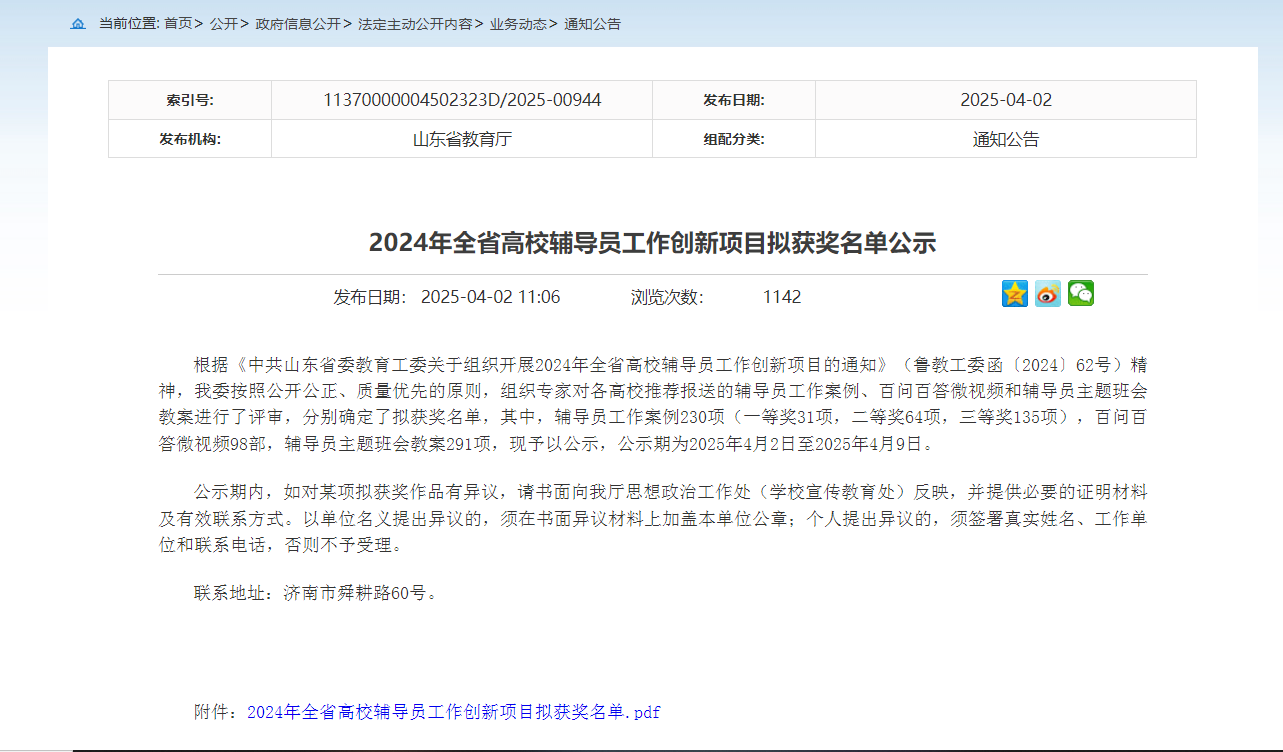Click the 索引号 label cell in the table
The height and width of the screenshot is (752, 1283).
tap(190, 100)
